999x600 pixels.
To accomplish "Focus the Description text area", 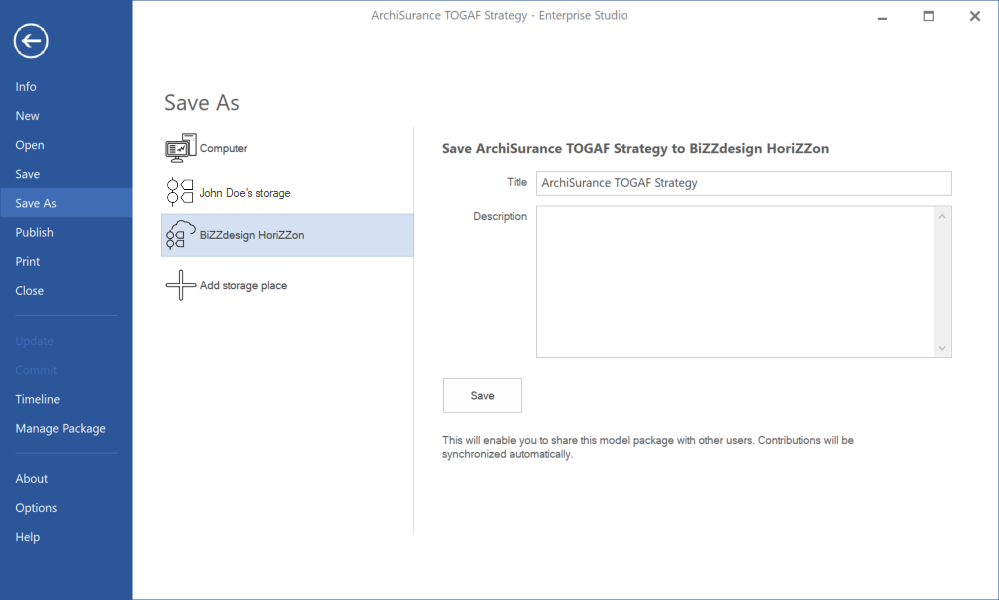I will pos(736,282).
